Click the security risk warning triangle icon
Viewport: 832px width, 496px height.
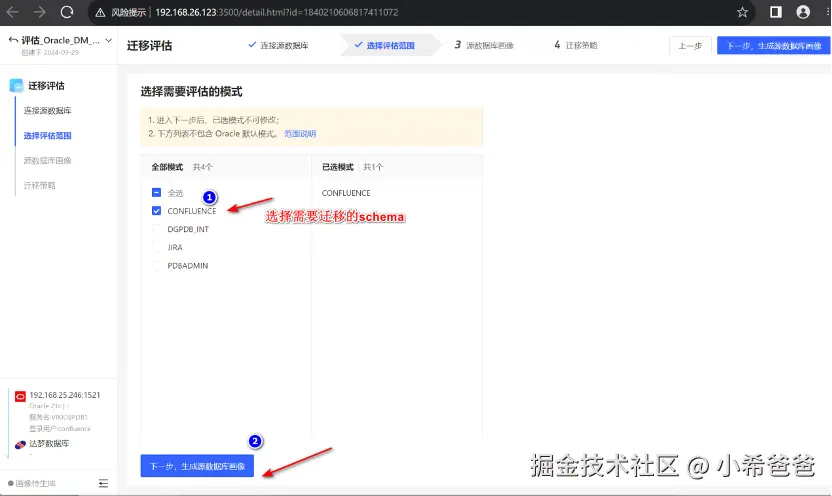tap(100, 12)
